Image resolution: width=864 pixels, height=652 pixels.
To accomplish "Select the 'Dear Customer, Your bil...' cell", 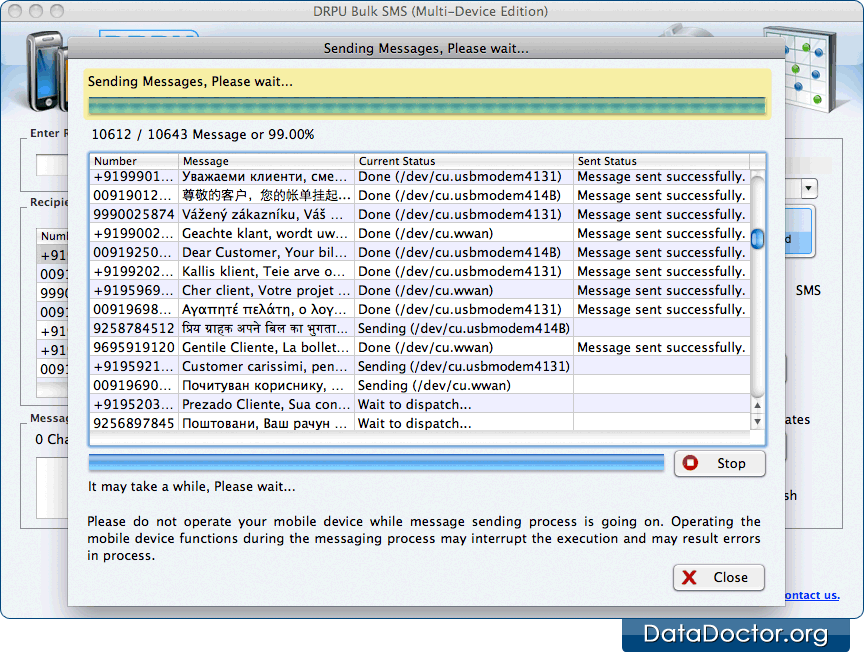I will click(266, 252).
